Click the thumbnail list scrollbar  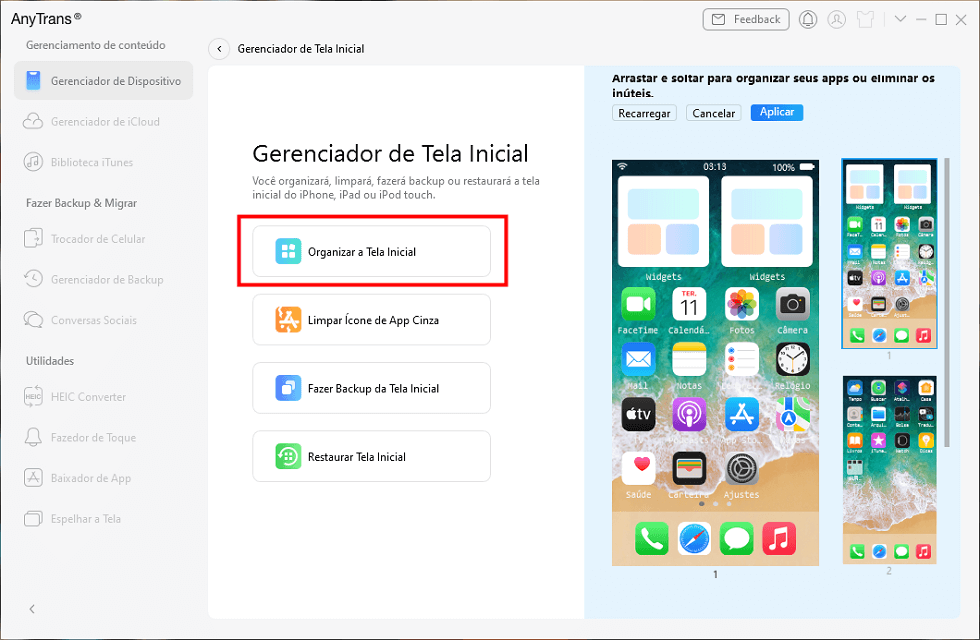(947, 302)
